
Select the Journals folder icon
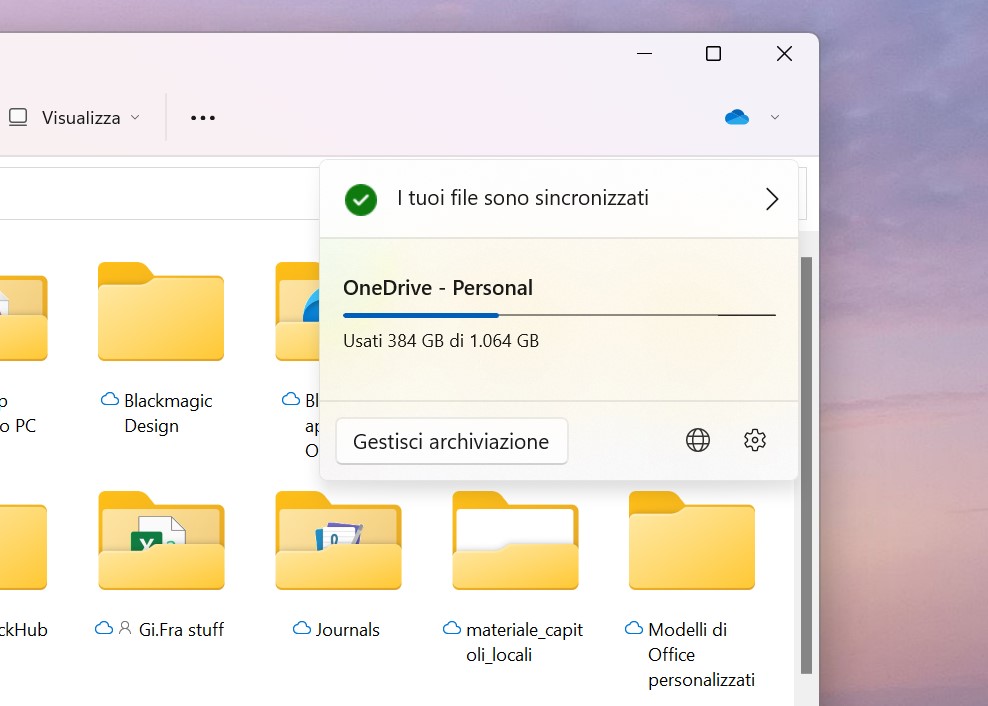(338, 540)
